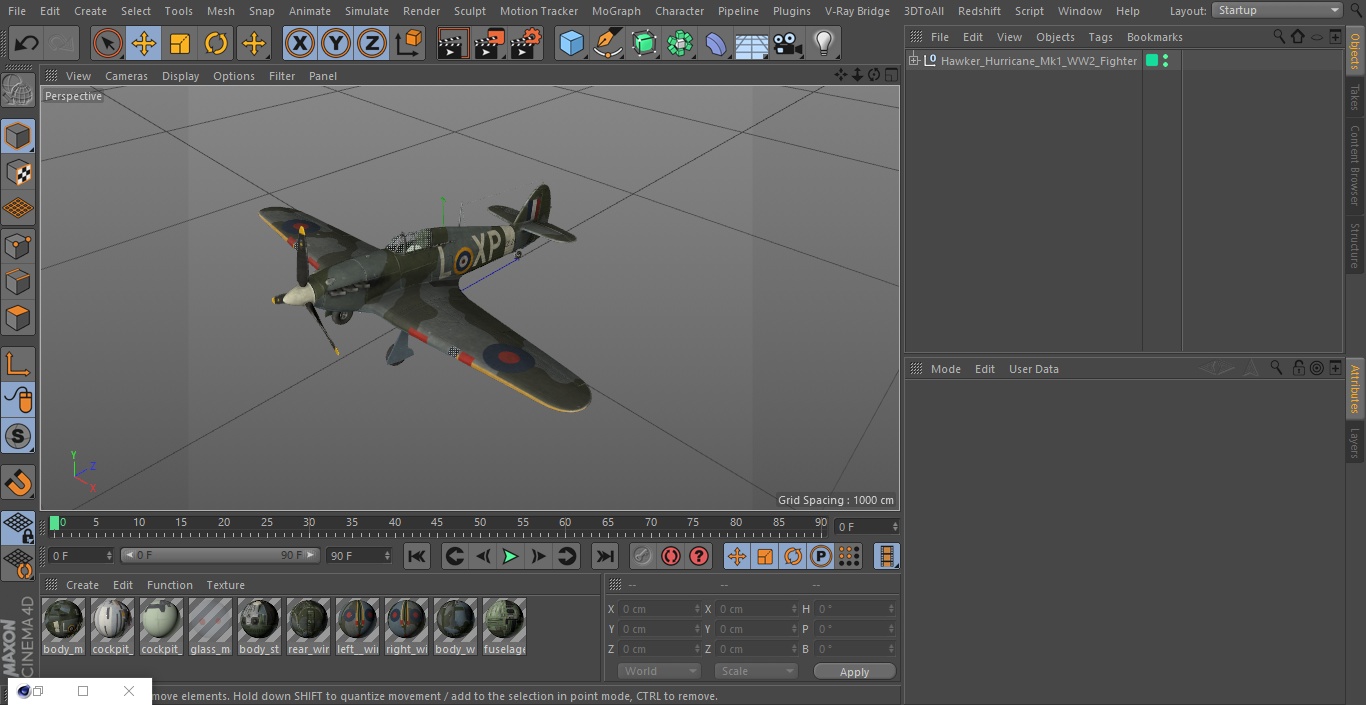Screen dimensions: 1366x705
Task: Open material manager Create menu
Action: coord(82,585)
